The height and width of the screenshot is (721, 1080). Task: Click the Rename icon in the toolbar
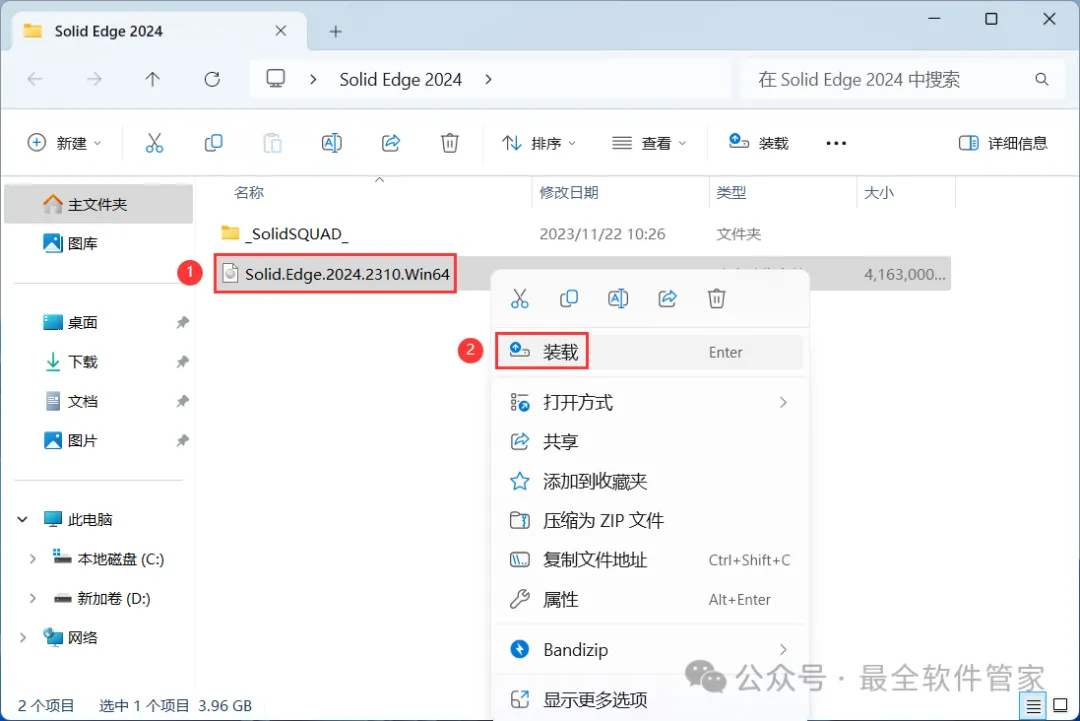331,143
